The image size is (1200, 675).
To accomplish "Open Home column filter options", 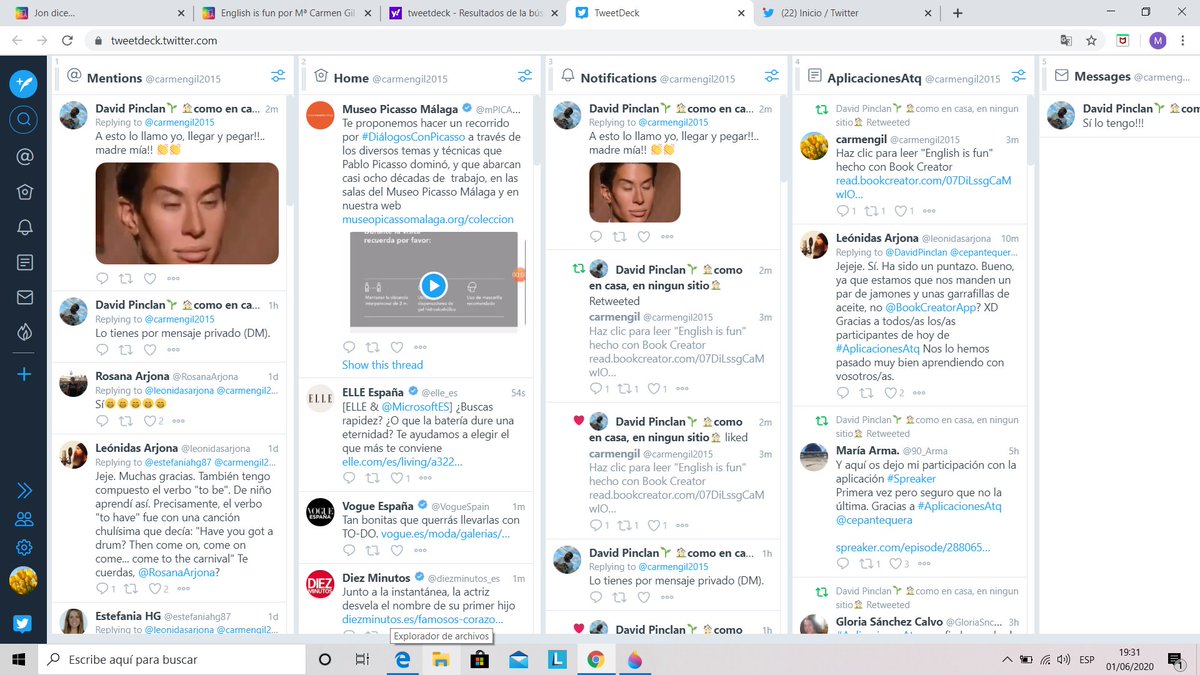I will 524,76.
